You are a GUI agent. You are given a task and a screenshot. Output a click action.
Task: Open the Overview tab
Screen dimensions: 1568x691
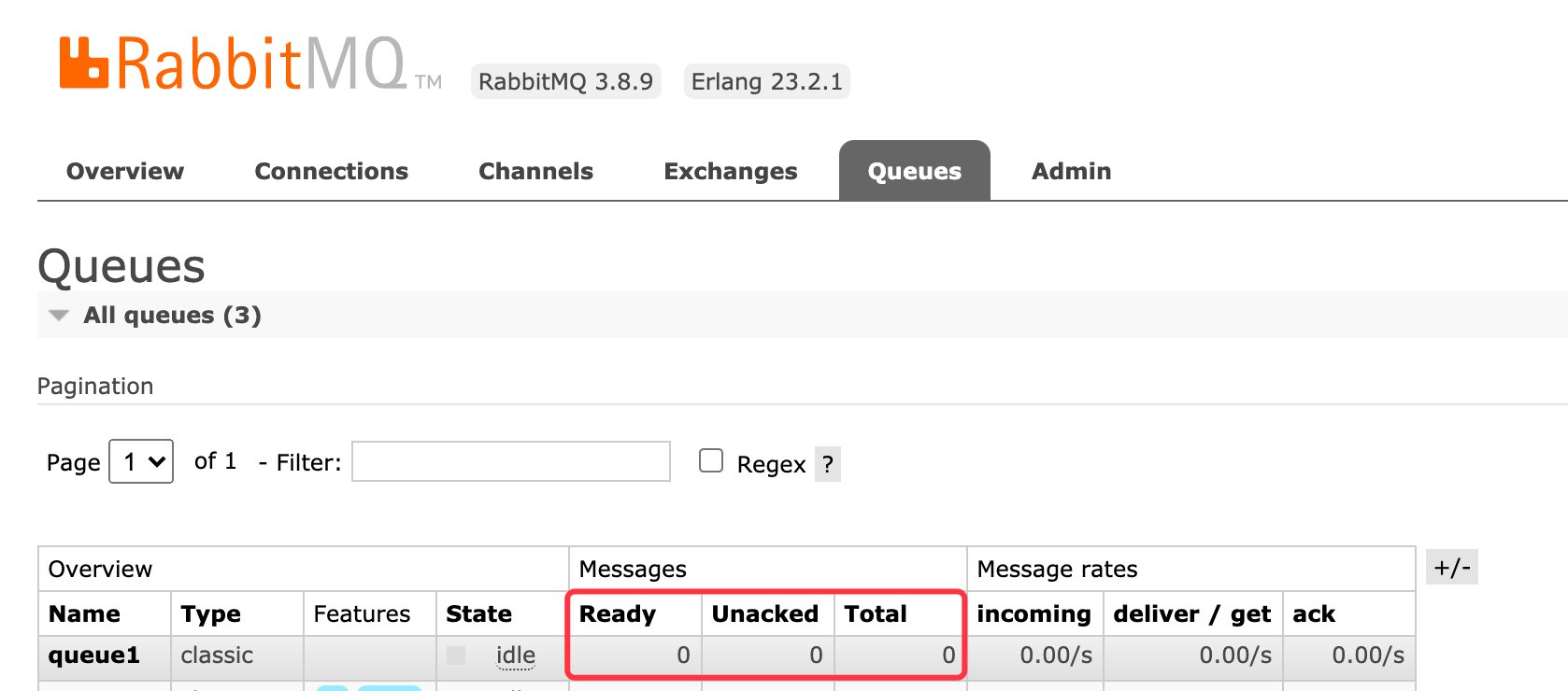point(125,171)
